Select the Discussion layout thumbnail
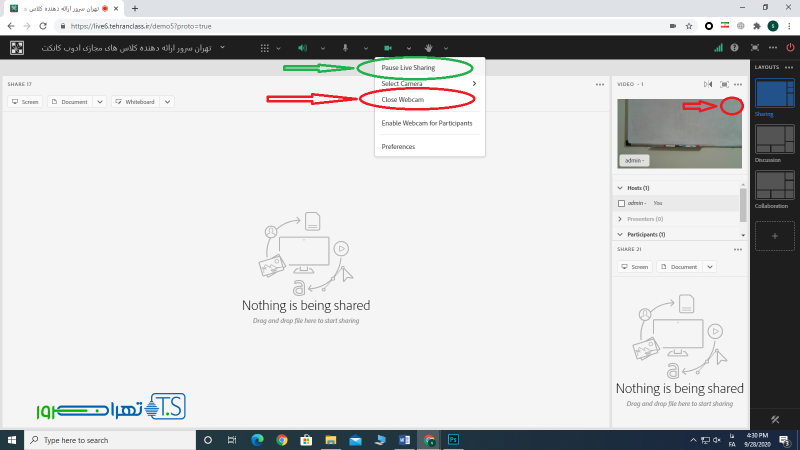 click(775, 139)
